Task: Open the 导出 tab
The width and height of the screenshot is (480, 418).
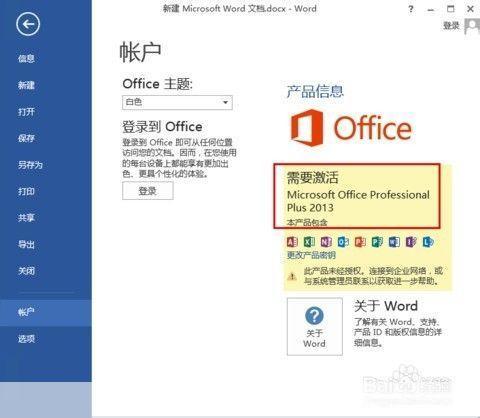Action: [26, 244]
